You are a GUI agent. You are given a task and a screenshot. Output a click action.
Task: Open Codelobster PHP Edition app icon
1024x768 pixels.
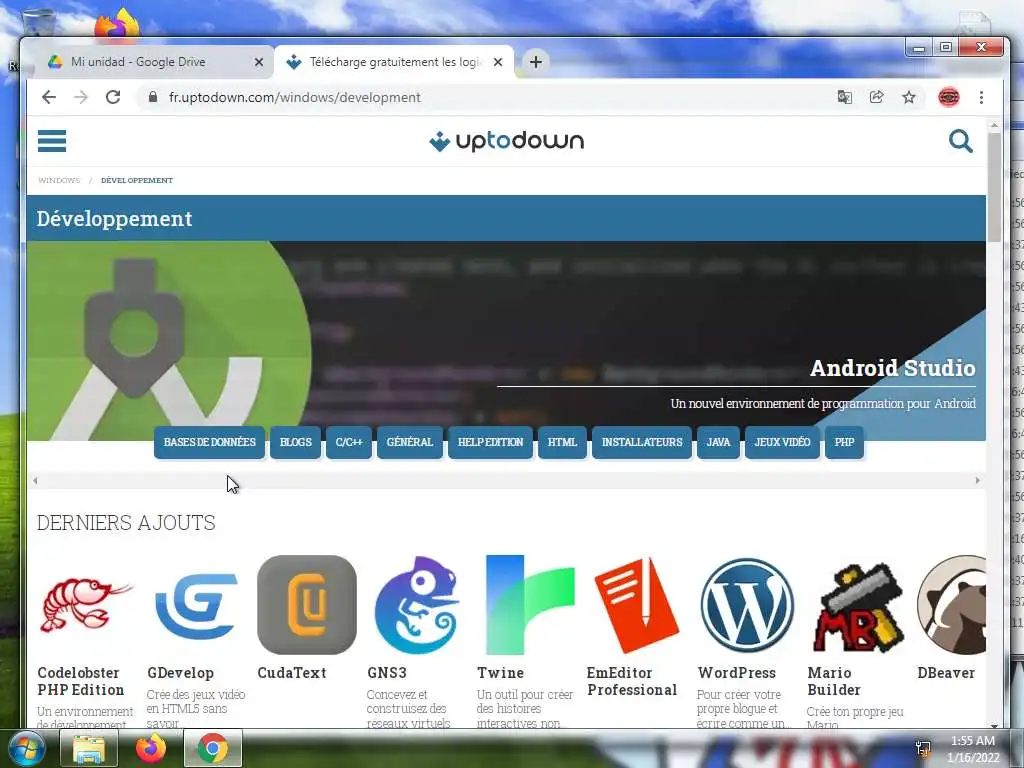coord(86,605)
